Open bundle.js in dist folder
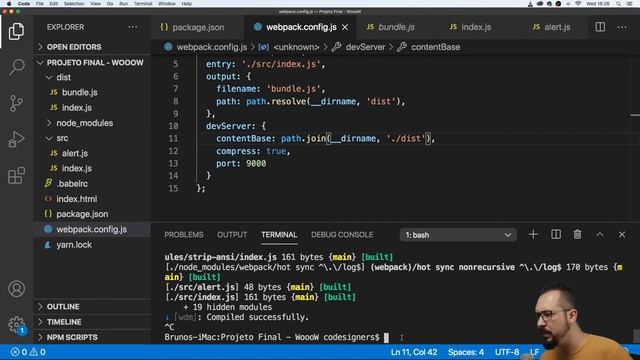The width and height of the screenshot is (640, 360). click(92, 92)
